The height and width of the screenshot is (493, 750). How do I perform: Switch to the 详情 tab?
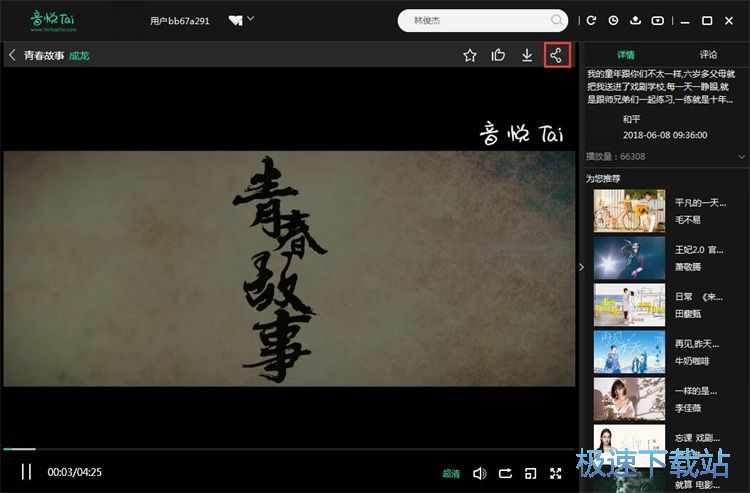pos(626,55)
